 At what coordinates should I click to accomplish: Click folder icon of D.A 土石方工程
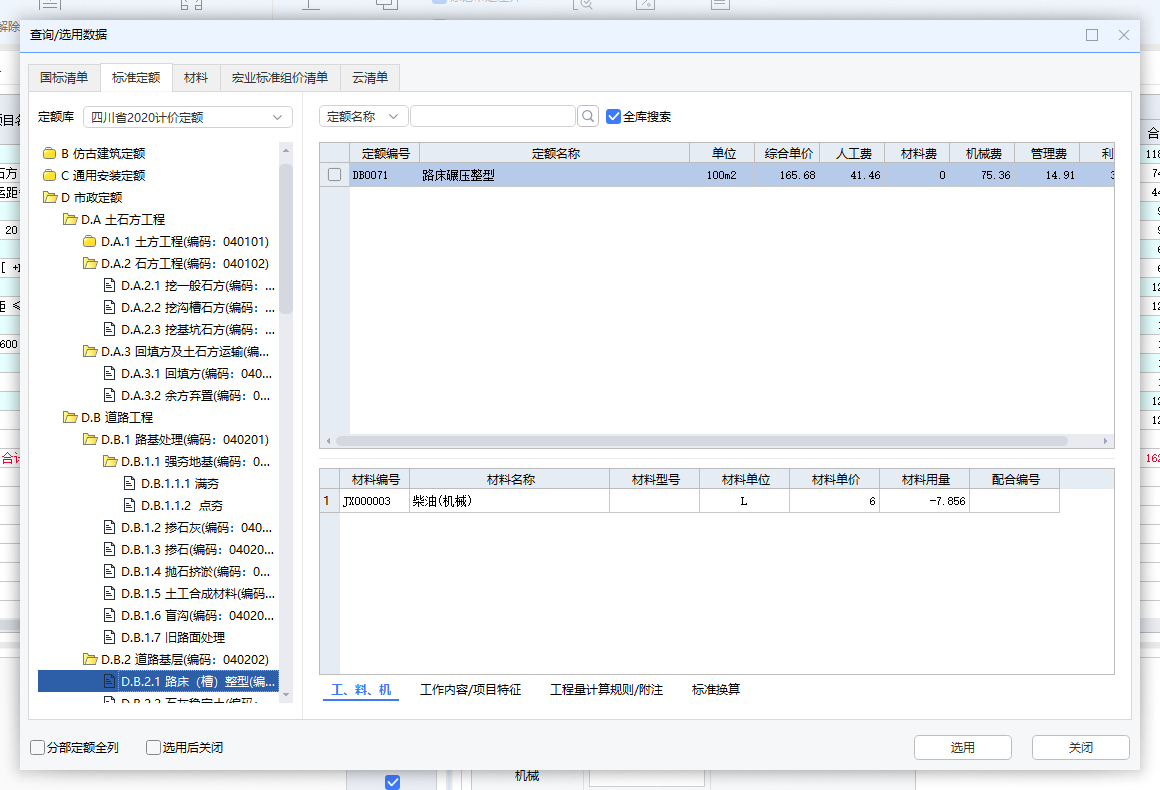coord(70,220)
